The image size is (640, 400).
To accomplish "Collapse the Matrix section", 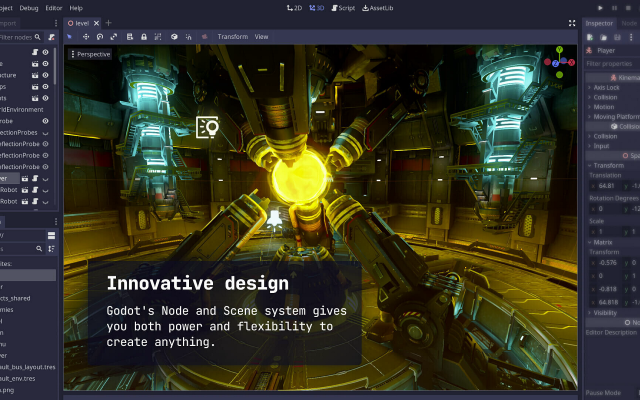I will click(600, 242).
